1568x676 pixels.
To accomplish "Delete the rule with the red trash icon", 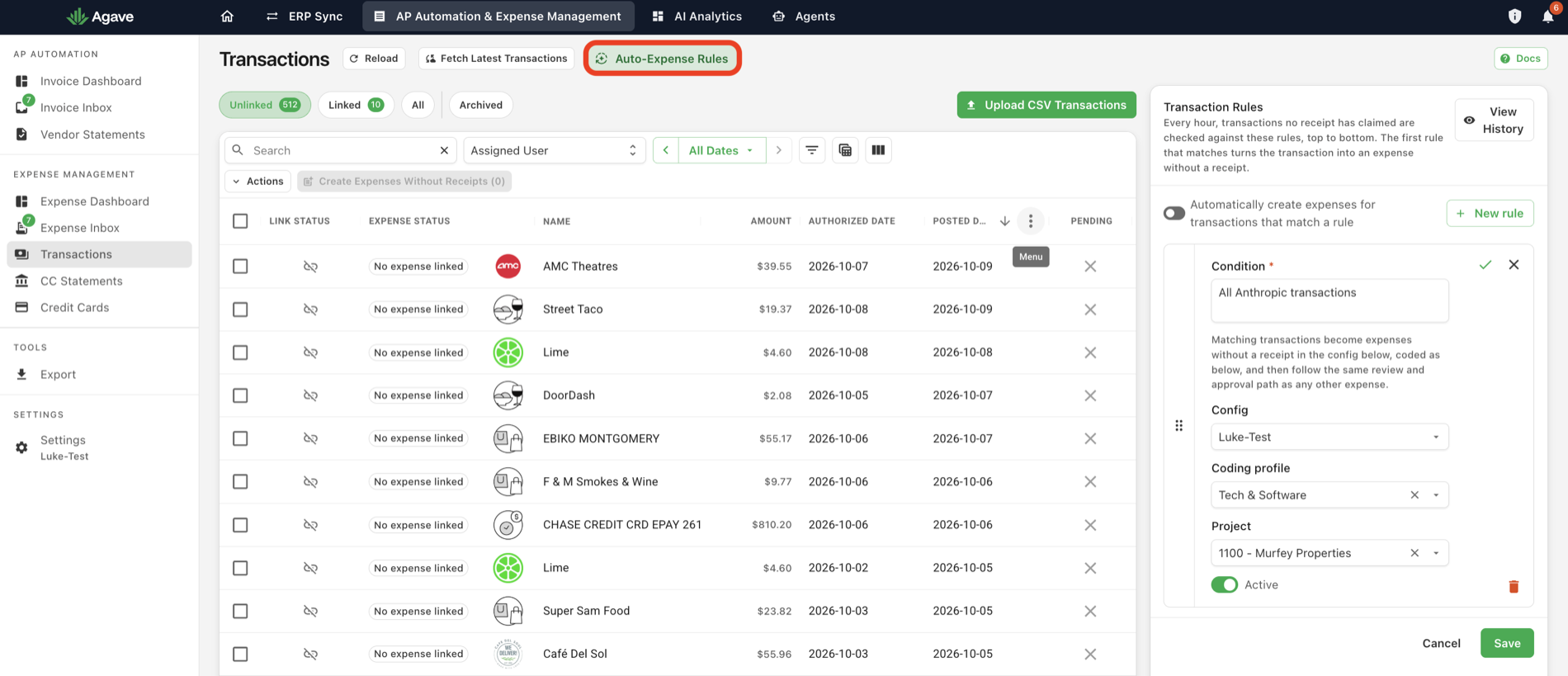I will [x=1514, y=586].
